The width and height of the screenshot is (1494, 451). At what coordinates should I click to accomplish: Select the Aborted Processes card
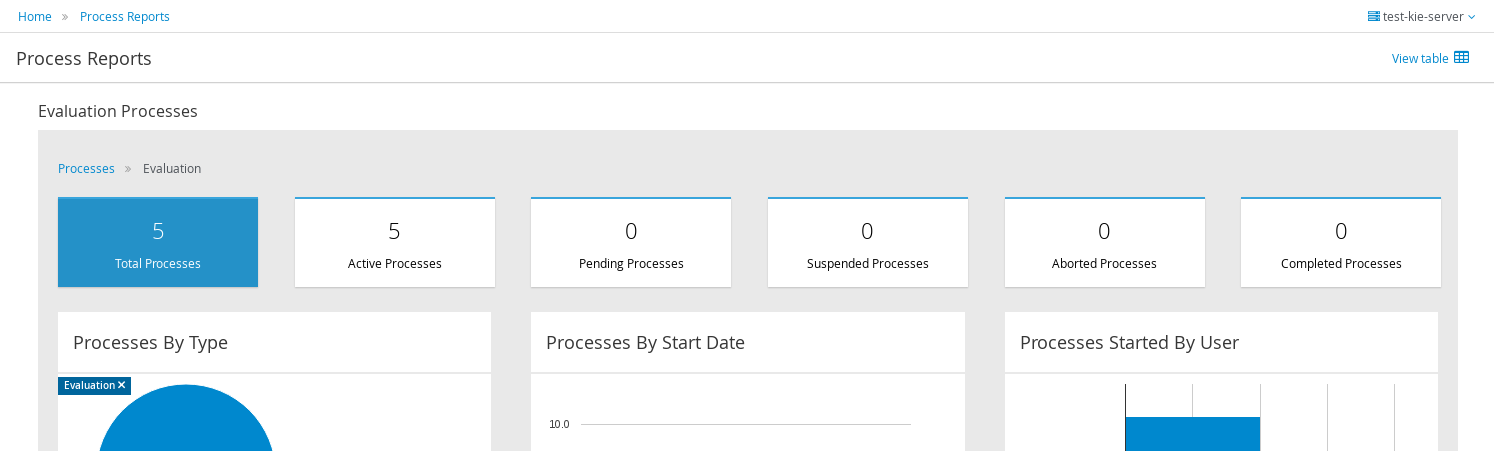click(x=1104, y=243)
